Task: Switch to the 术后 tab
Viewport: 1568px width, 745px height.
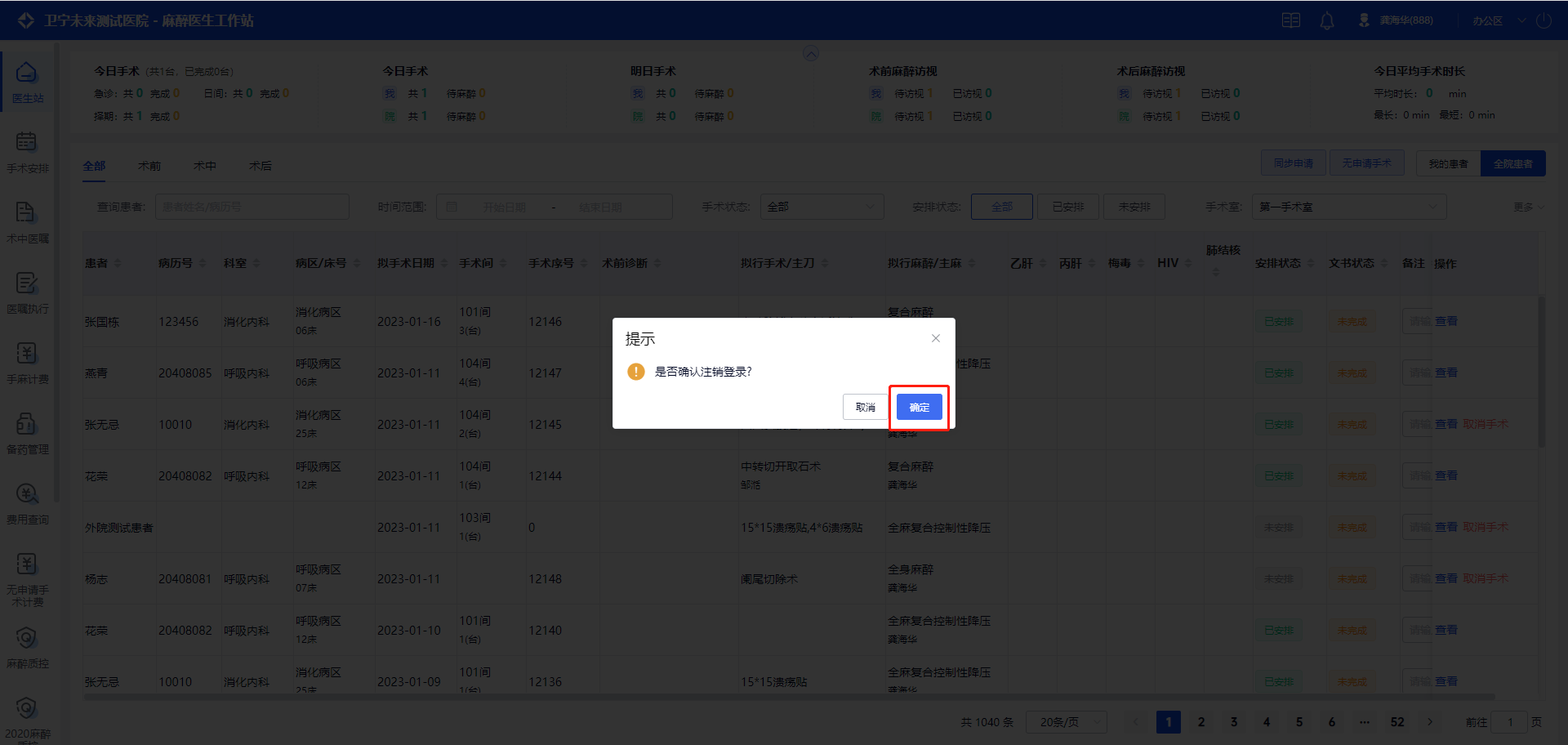Action: pyautogui.click(x=261, y=166)
